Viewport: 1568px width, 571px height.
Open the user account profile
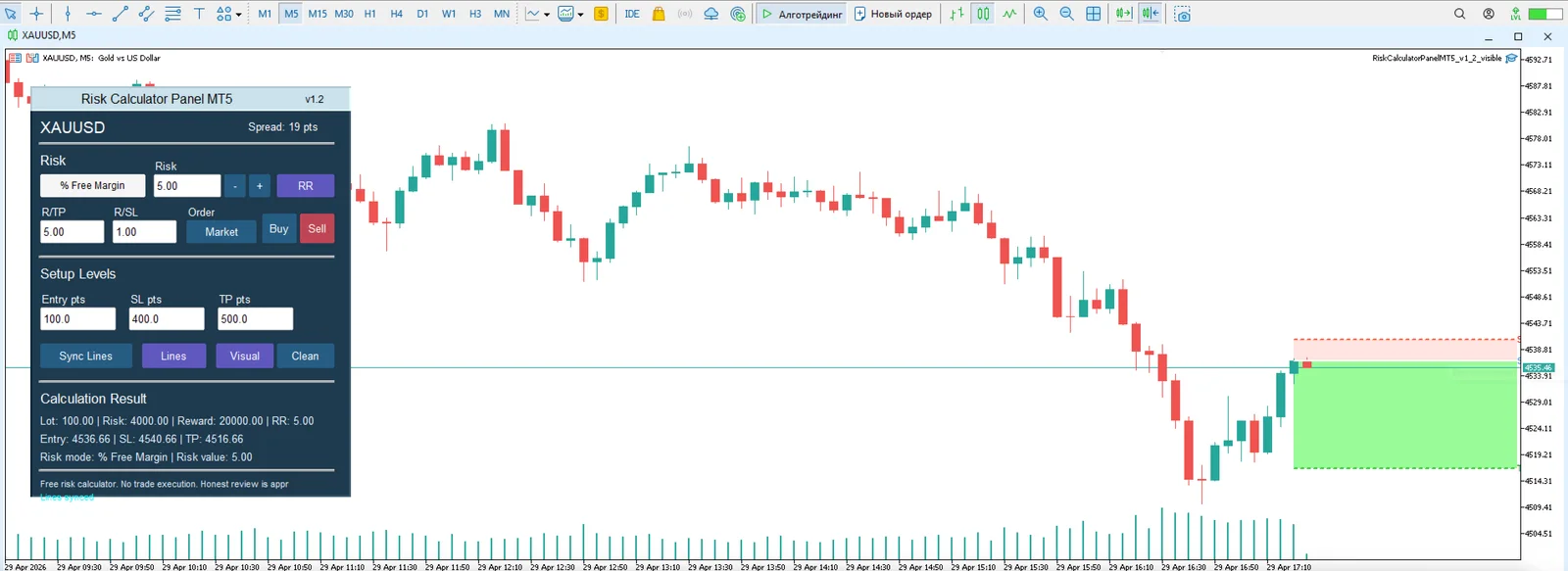tap(1489, 14)
